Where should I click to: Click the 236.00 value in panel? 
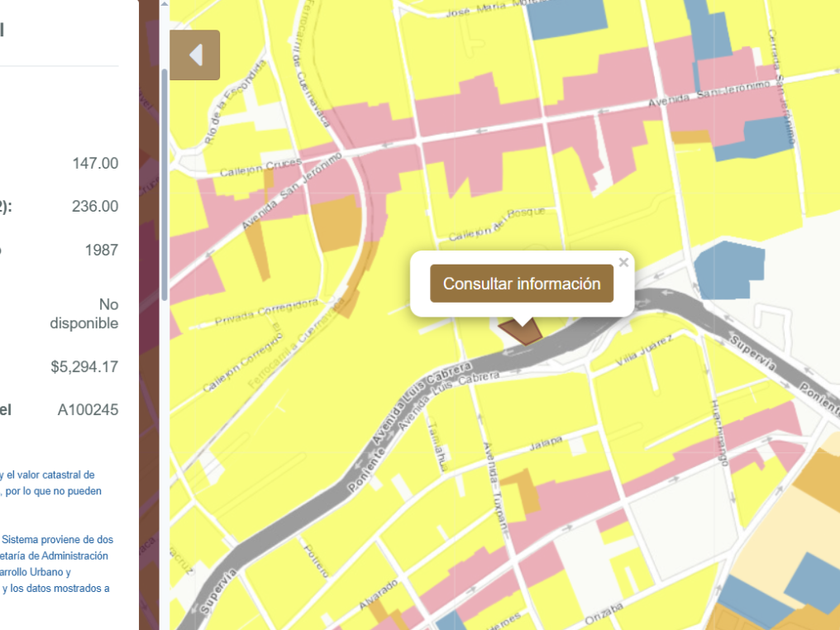click(95, 206)
